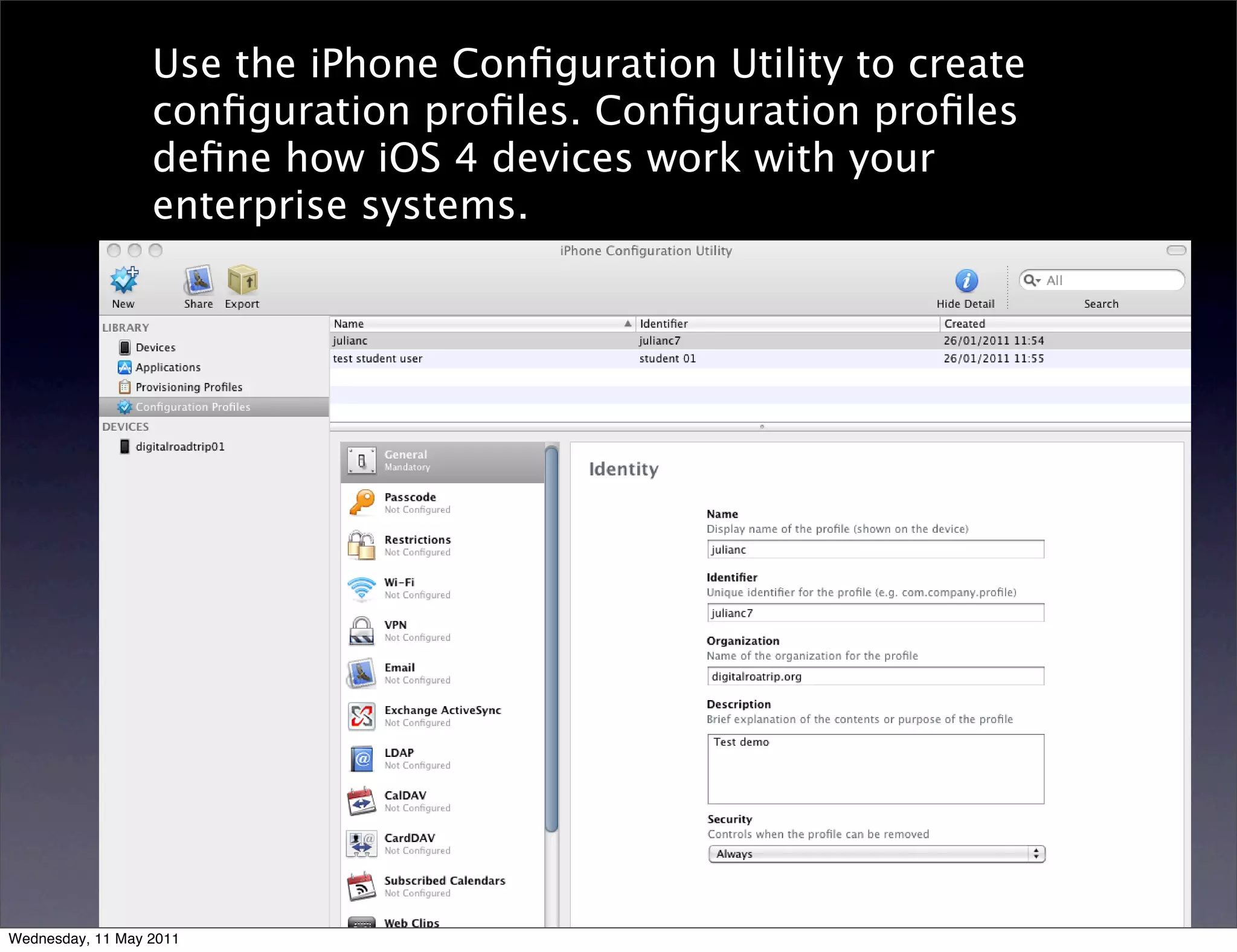Image resolution: width=1237 pixels, height=952 pixels.
Task: Click the Hide Detail info icon
Action: coord(966,281)
